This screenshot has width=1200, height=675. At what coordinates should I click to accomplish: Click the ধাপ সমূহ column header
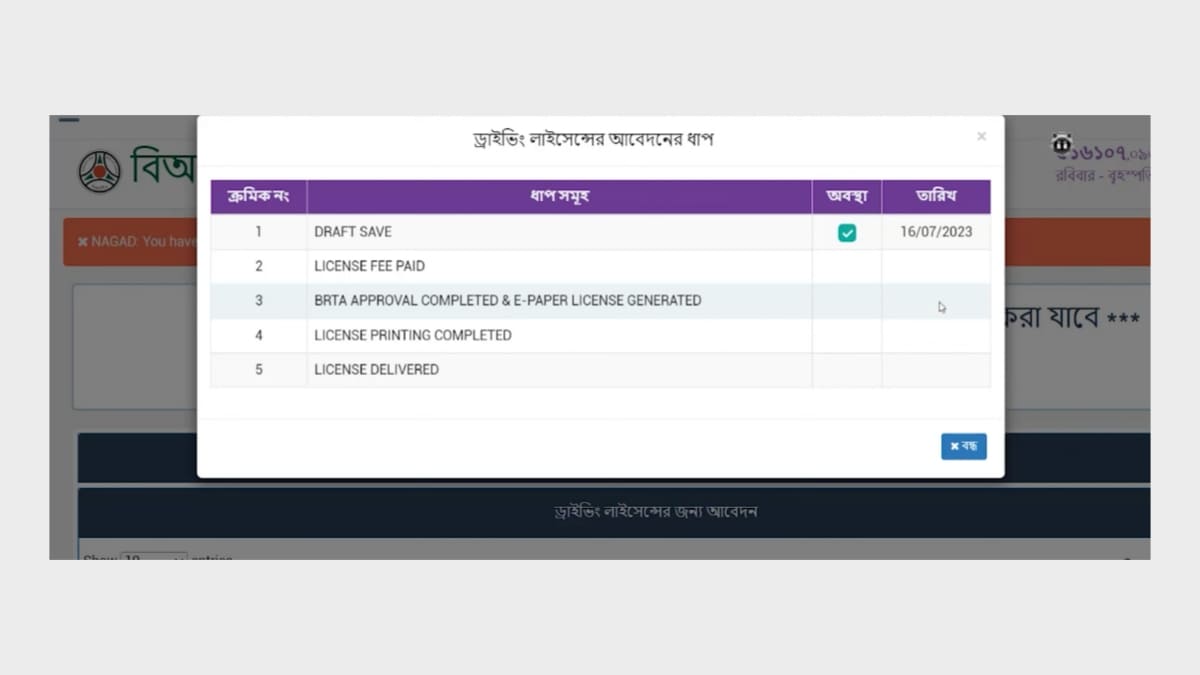click(x=559, y=196)
